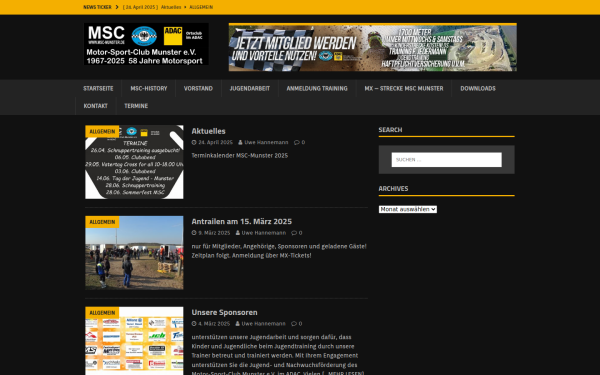Click the date '24. April 2025' under Aktuelles
The height and width of the screenshot is (375, 600).
click(215, 142)
